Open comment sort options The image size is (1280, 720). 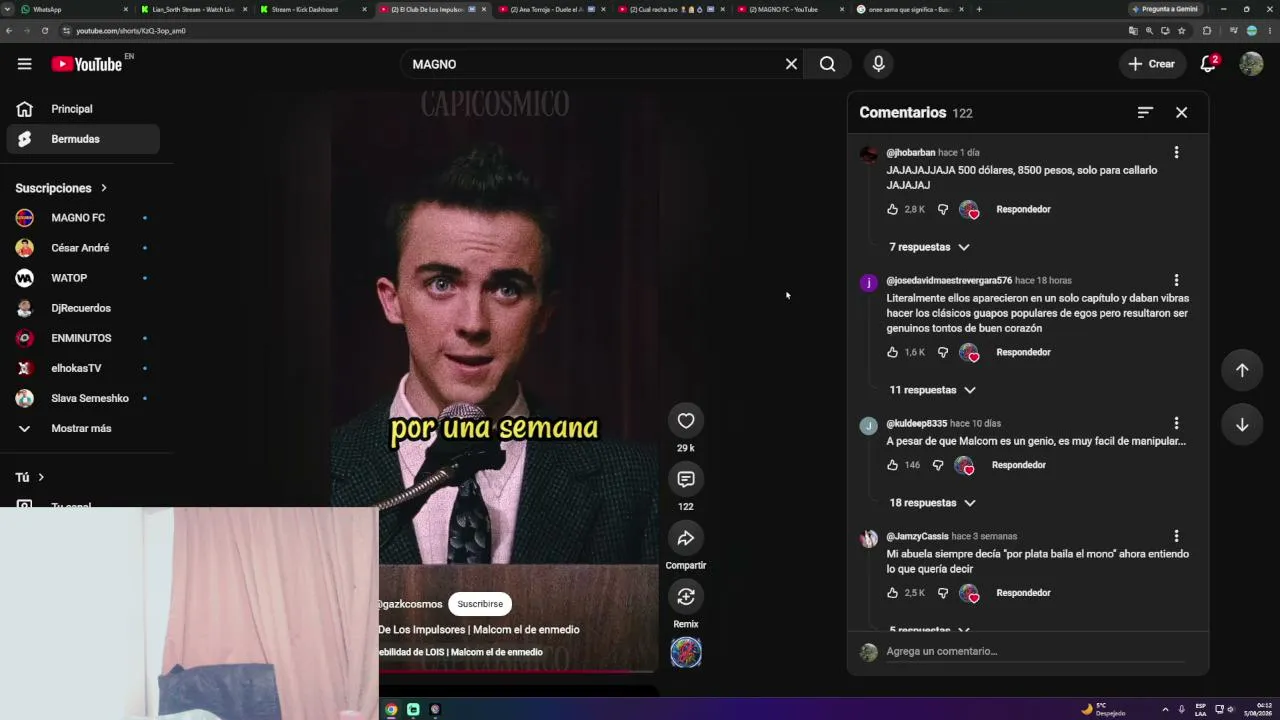1145,112
